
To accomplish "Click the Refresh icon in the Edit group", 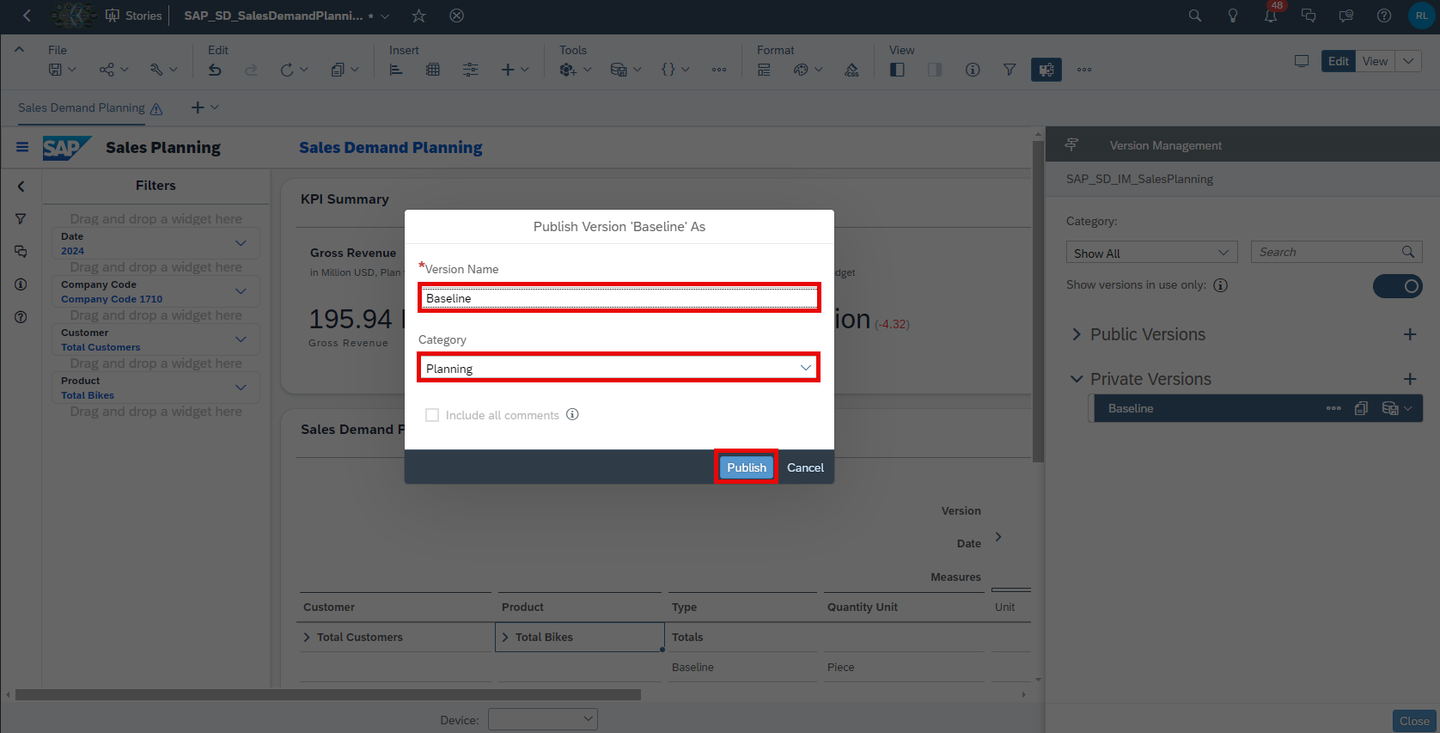I will pos(288,70).
